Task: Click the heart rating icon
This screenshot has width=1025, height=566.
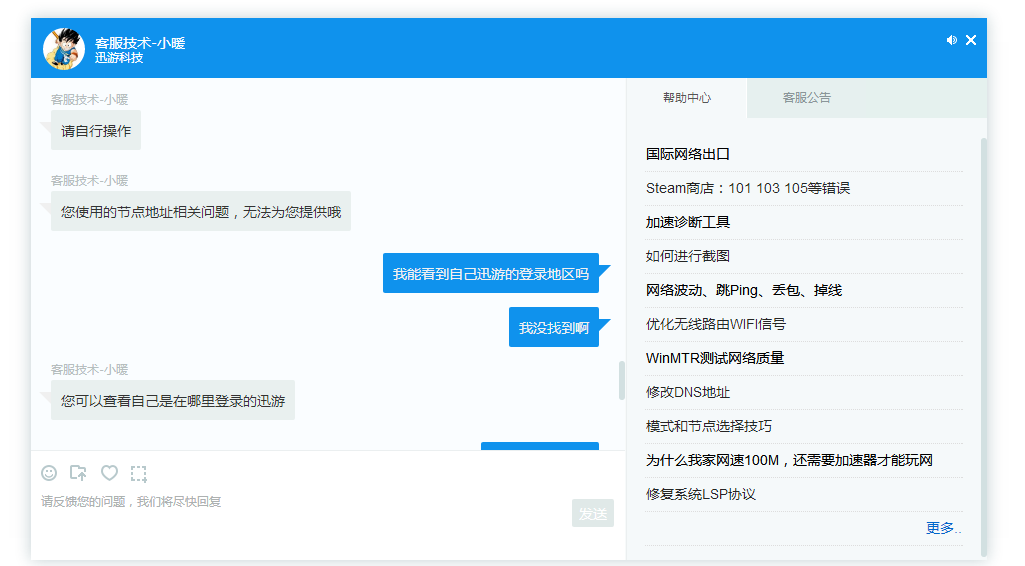Action: (x=109, y=473)
